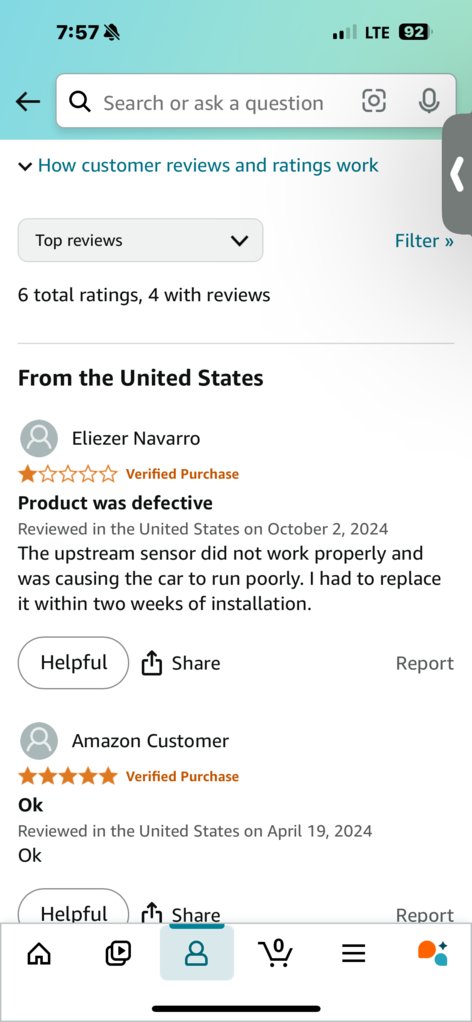
Task: Mark the Product was defective review helpful
Action: [x=74, y=663]
